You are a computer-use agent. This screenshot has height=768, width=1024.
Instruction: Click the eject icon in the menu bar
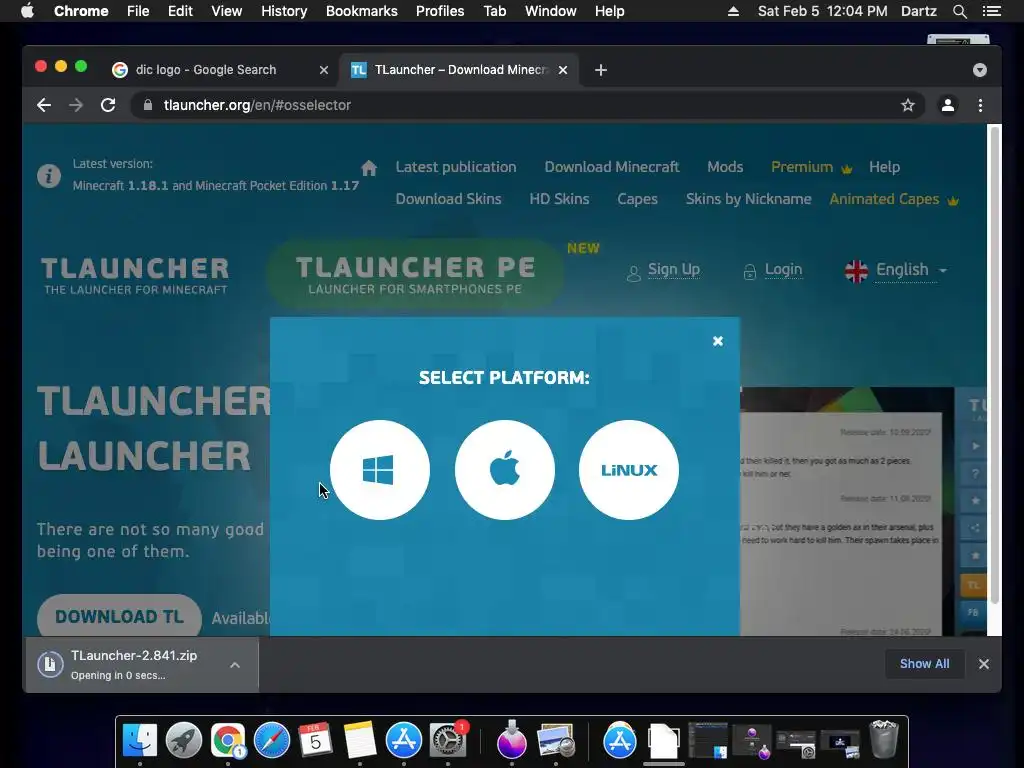733,11
